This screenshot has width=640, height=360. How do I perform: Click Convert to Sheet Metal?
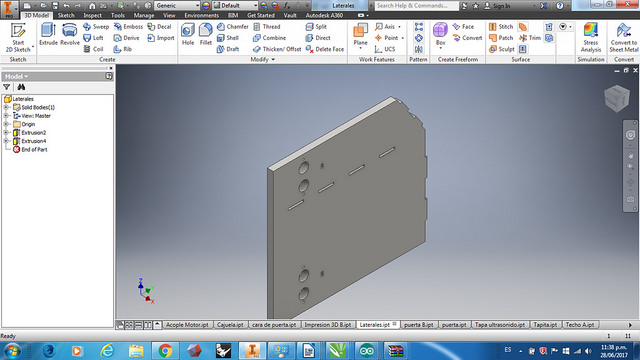coord(623,38)
